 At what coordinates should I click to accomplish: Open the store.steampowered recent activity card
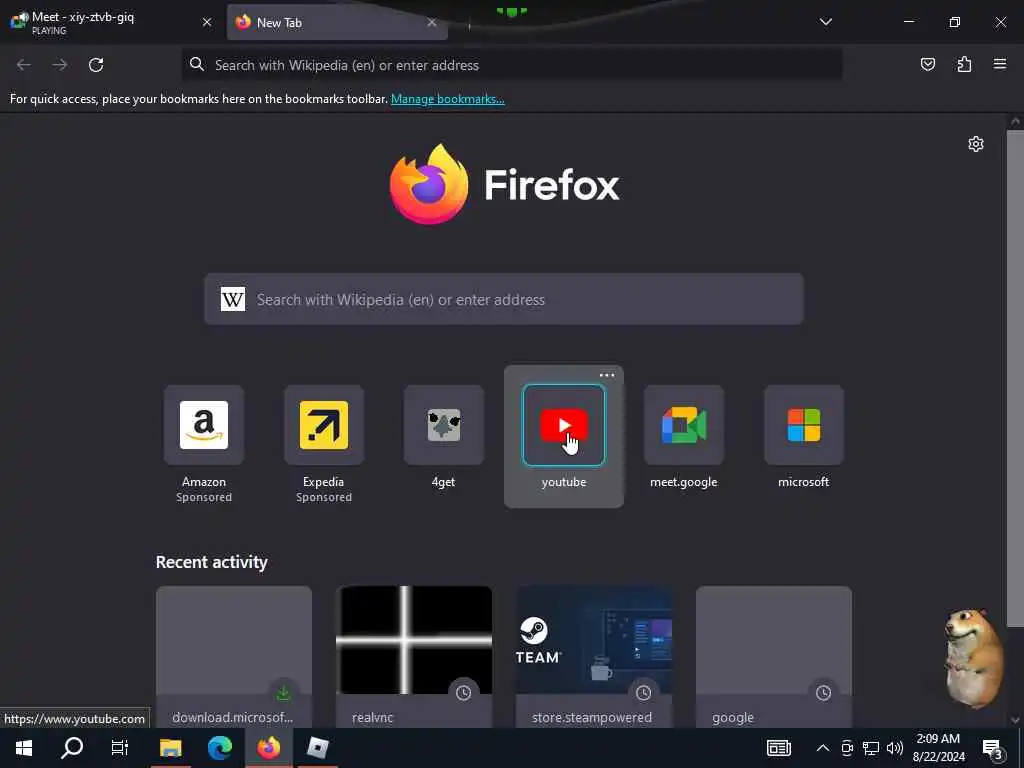click(594, 656)
